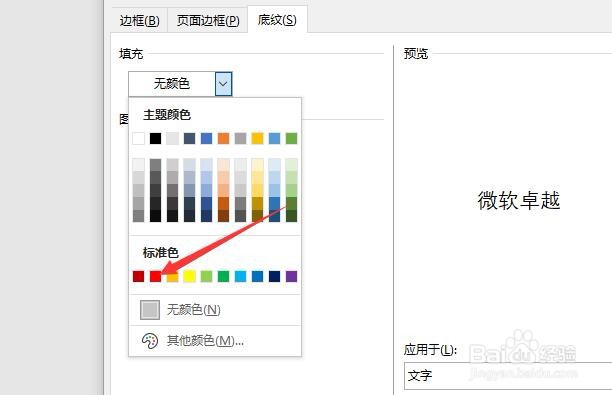The height and width of the screenshot is (395, 612).
Task: Select the blue theme color swatch
Action: 206,138
